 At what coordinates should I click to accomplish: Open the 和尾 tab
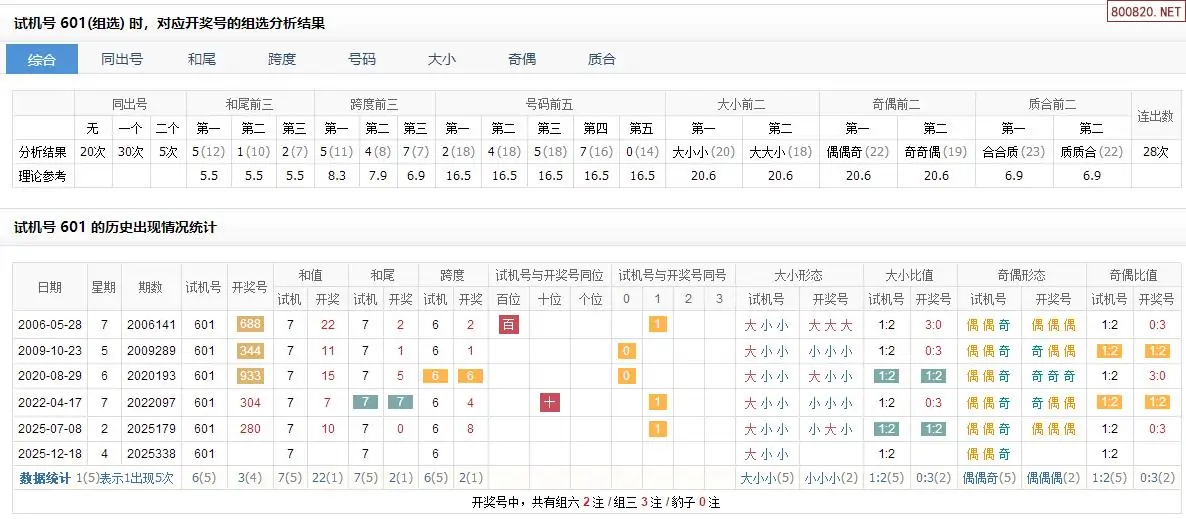(x=202, y=59)
